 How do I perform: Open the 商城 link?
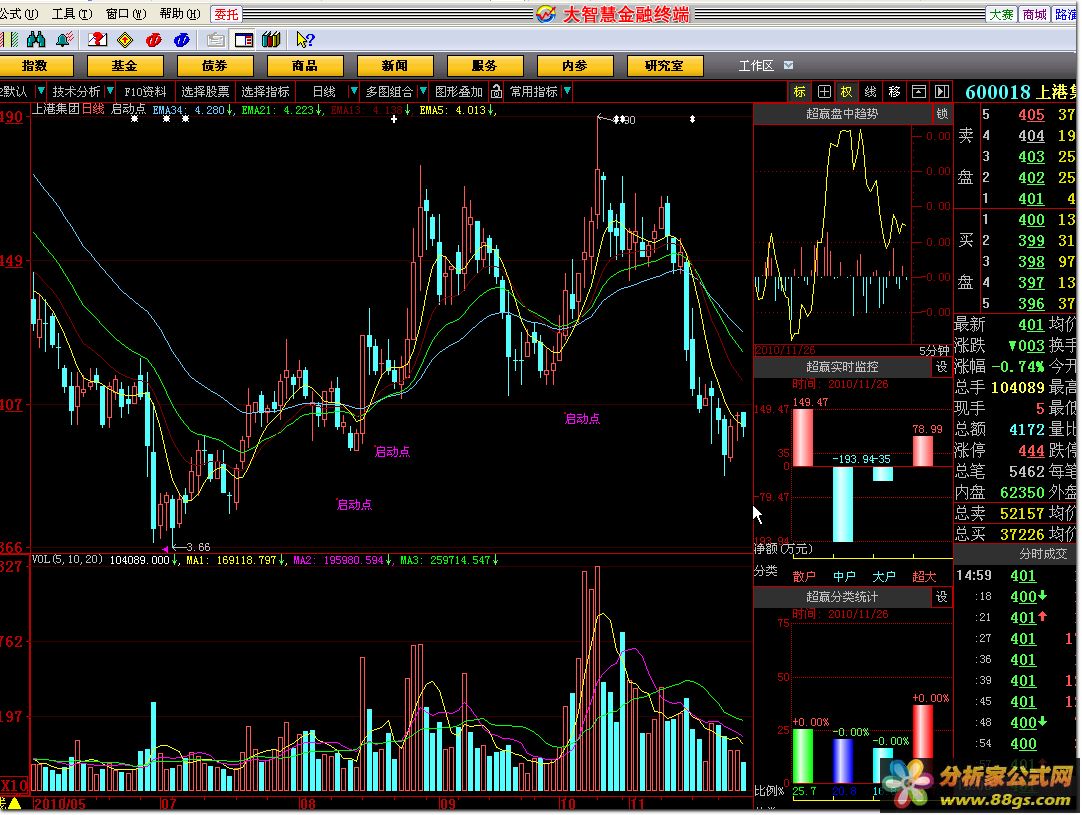[x=1034, y=14]
